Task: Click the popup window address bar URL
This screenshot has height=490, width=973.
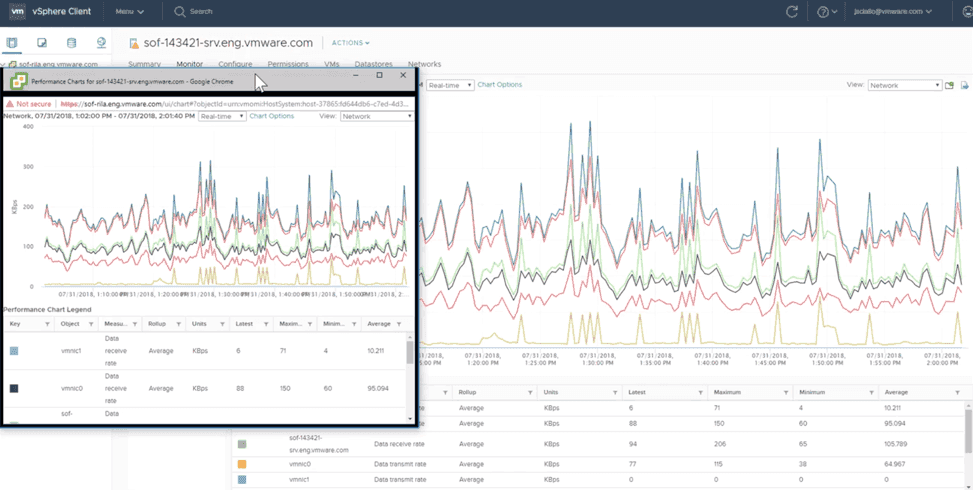Action: click(235, 103)
